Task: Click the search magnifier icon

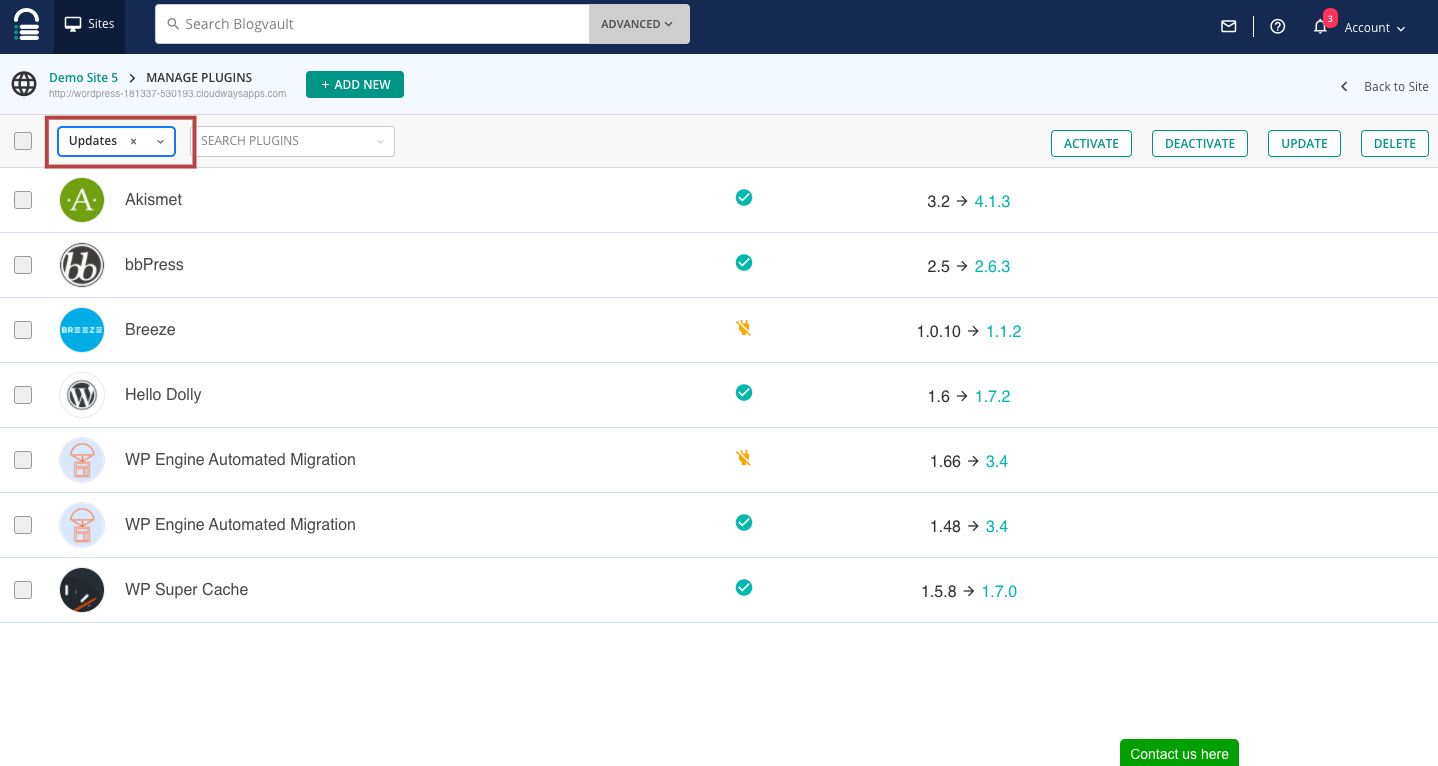Action: 173,24
